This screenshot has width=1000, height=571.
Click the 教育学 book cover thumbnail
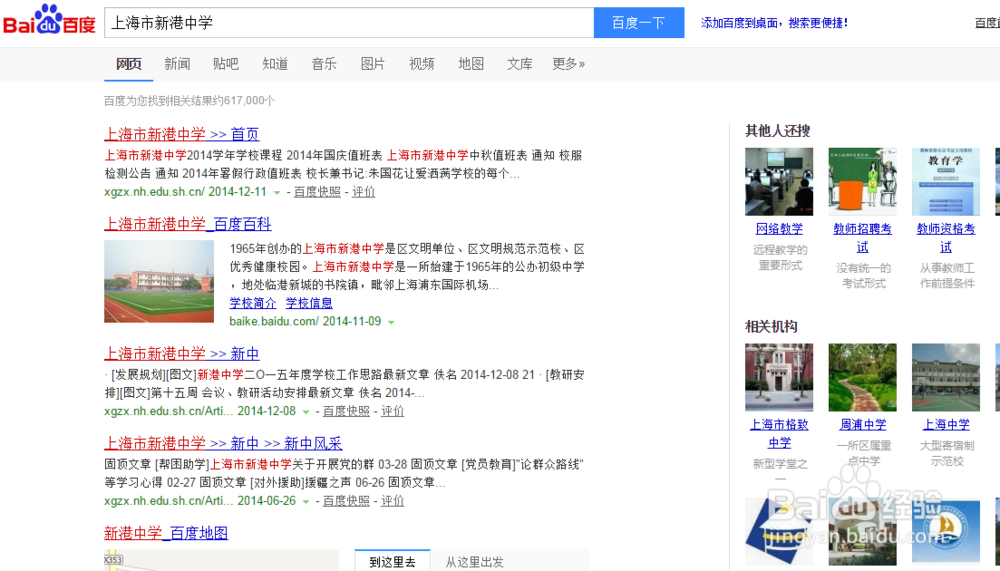pyautogui.click(x=946, y=182)
